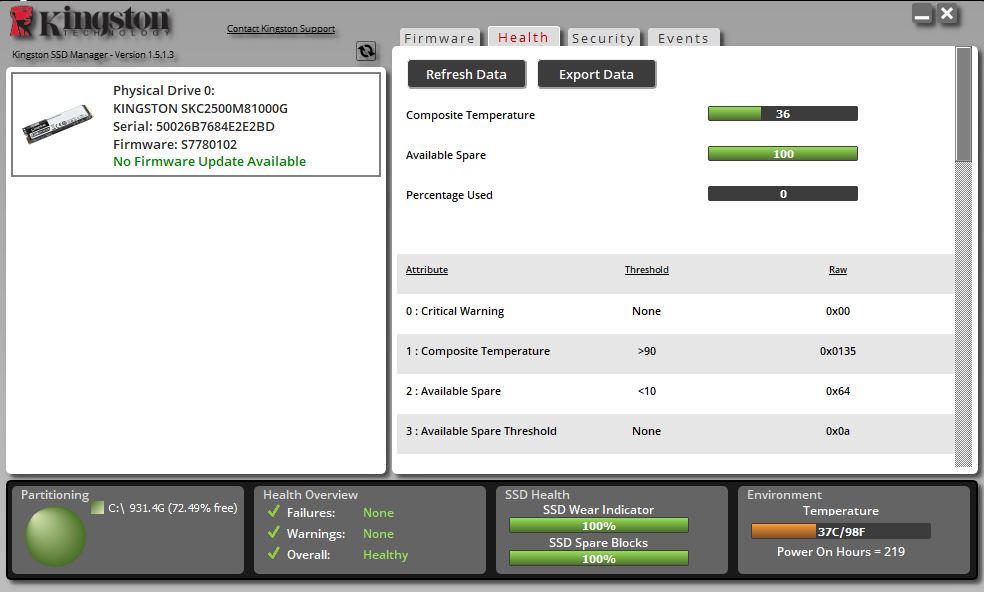The width and height of the screenshot is (984, 592).
Task: Click the refresh drive list icon
Action: pyautogui.click(x=366, y=51)
